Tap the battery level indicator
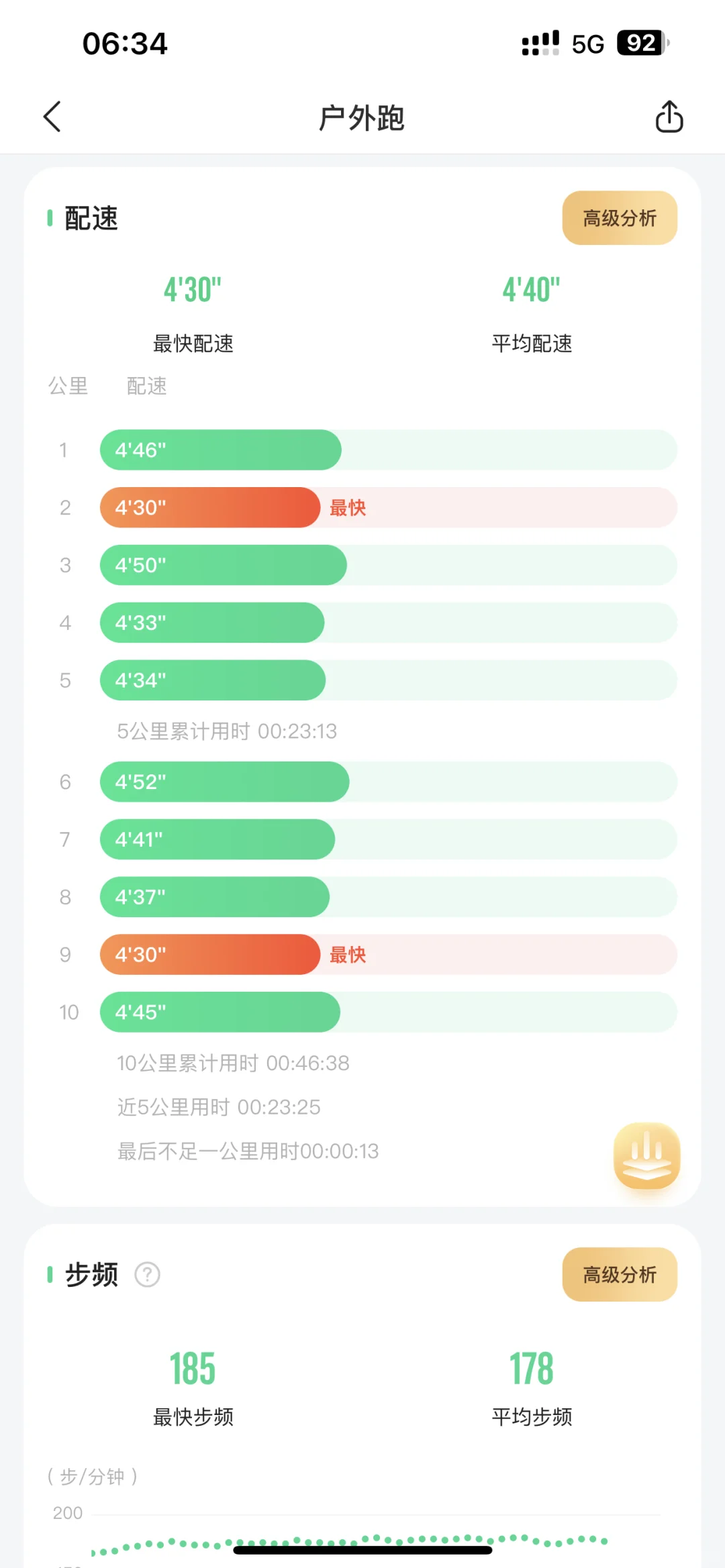This screenshot has height=1568, width=725. point(643,44)
